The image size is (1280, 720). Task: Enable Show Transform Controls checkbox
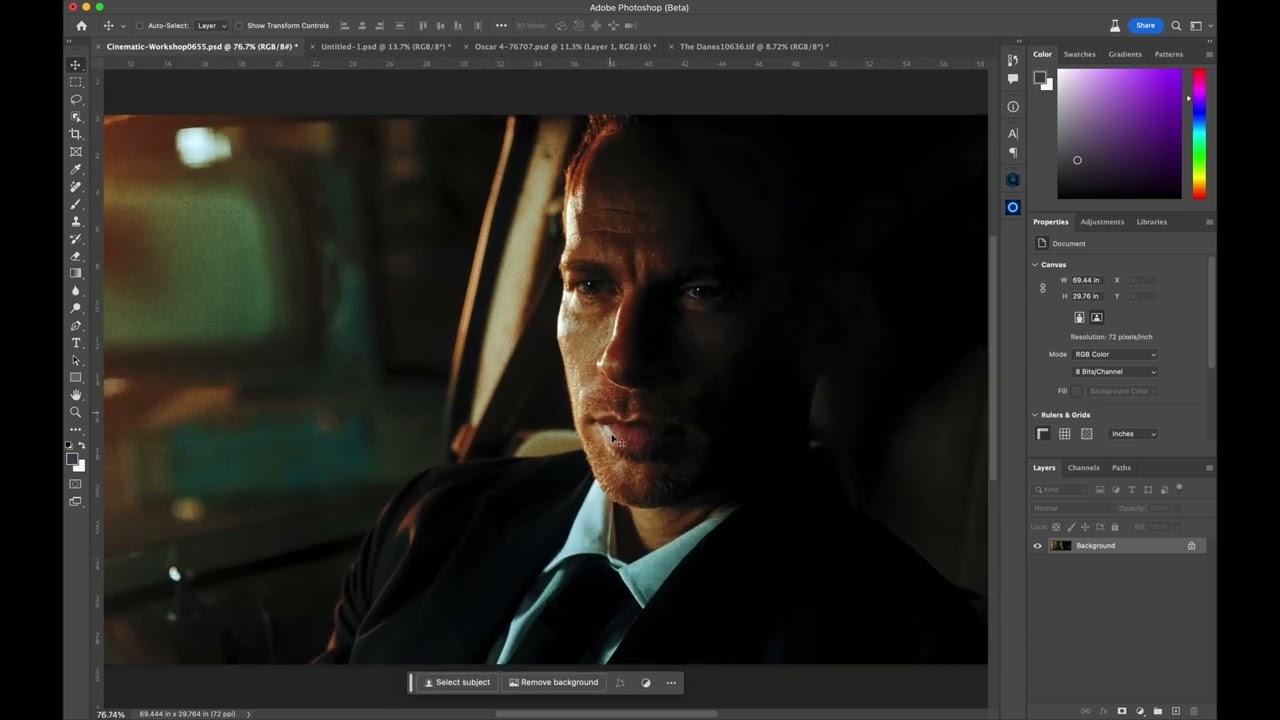(239, 26)
